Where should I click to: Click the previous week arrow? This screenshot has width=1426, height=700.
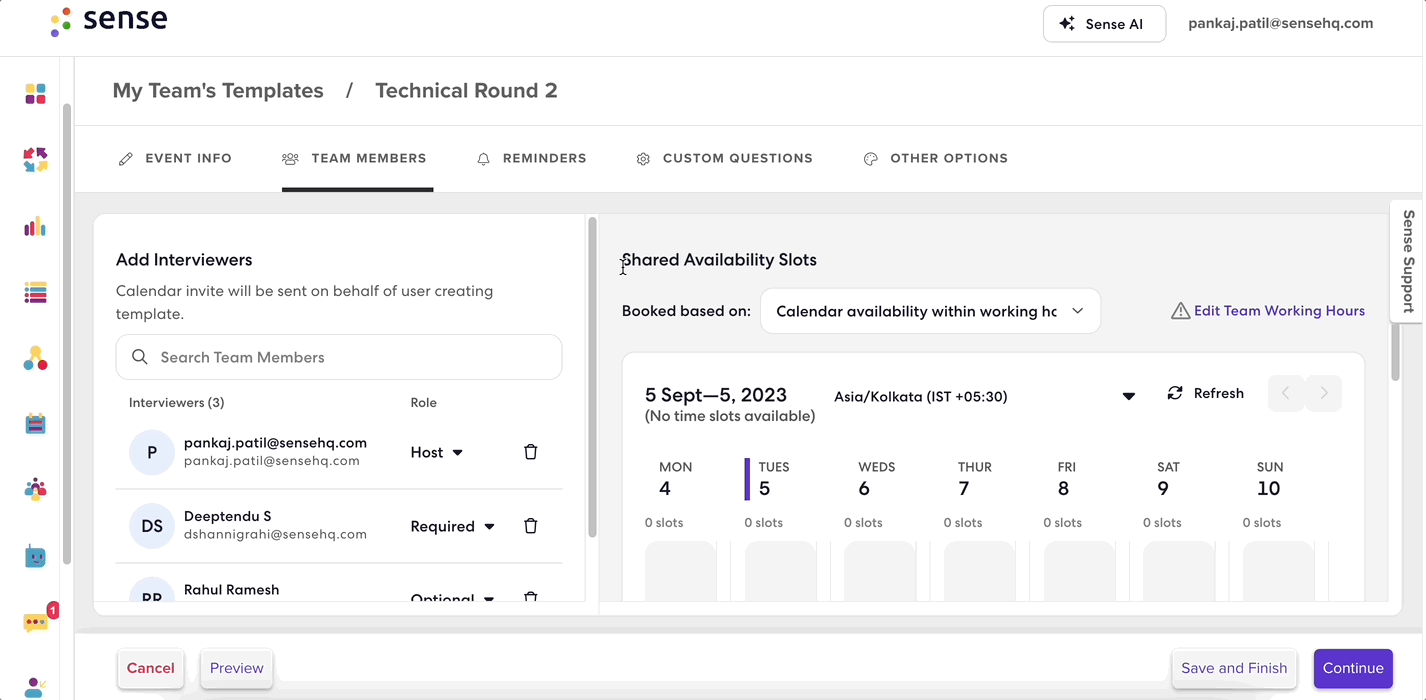[x=1286, y=393]
